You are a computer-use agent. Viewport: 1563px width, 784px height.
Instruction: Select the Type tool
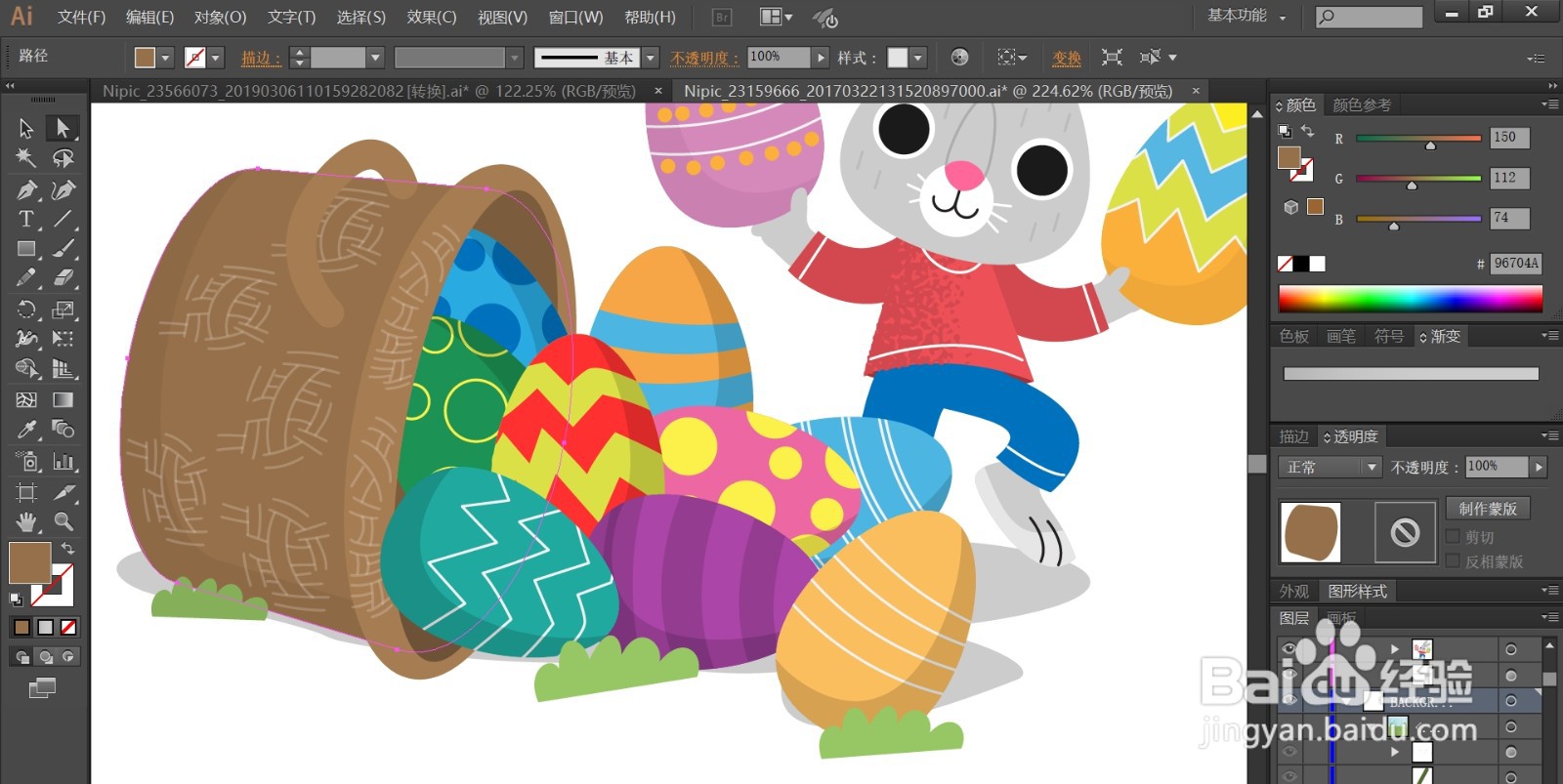pyautogui.click(x=26, y=219)
